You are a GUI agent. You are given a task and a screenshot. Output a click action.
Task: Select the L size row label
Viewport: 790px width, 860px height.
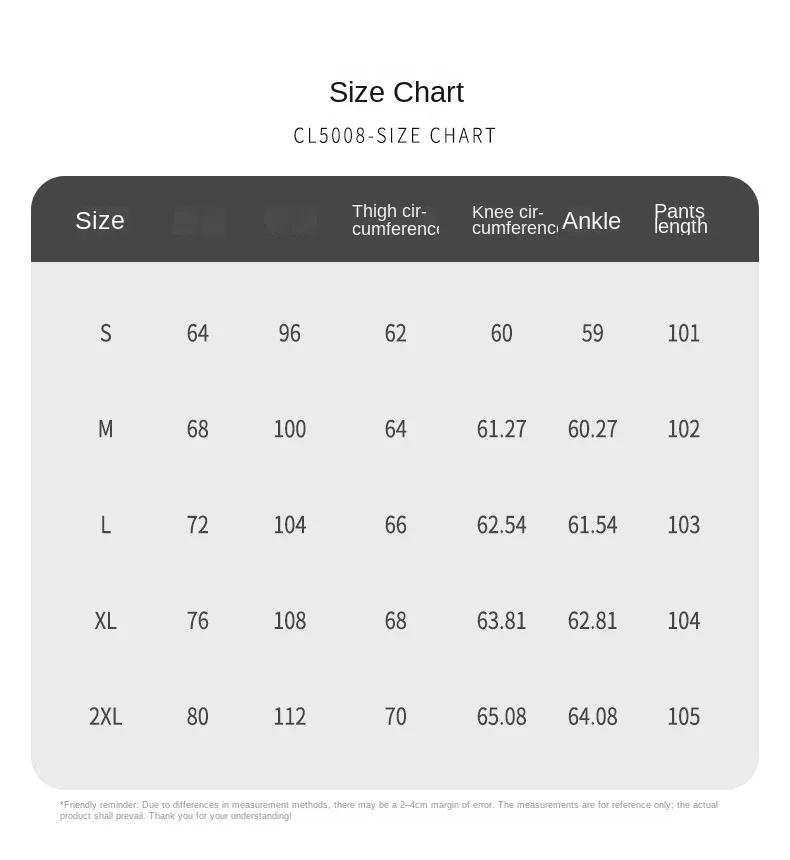(105, 525)
